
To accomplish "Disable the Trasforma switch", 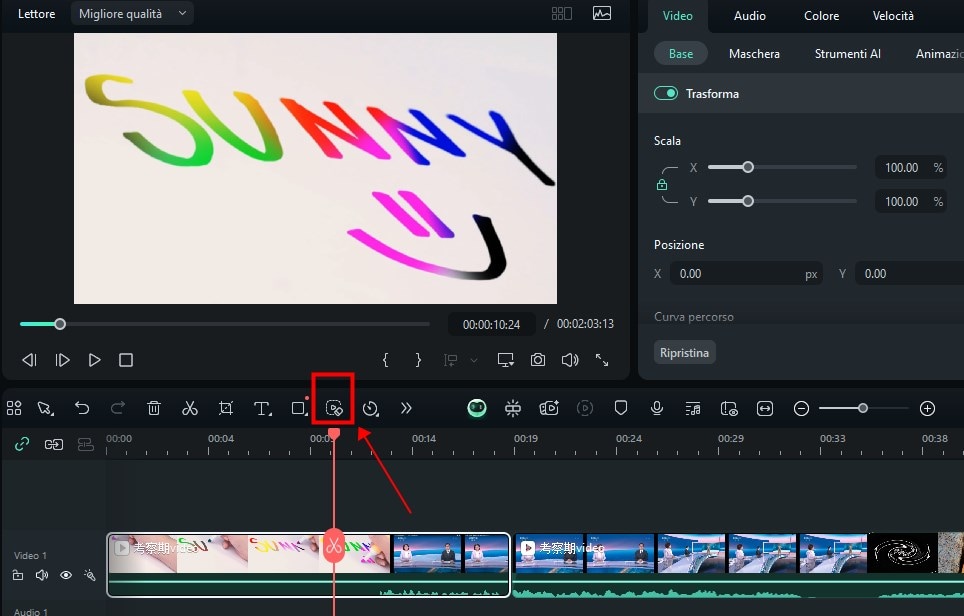I will tap(666, 93).
